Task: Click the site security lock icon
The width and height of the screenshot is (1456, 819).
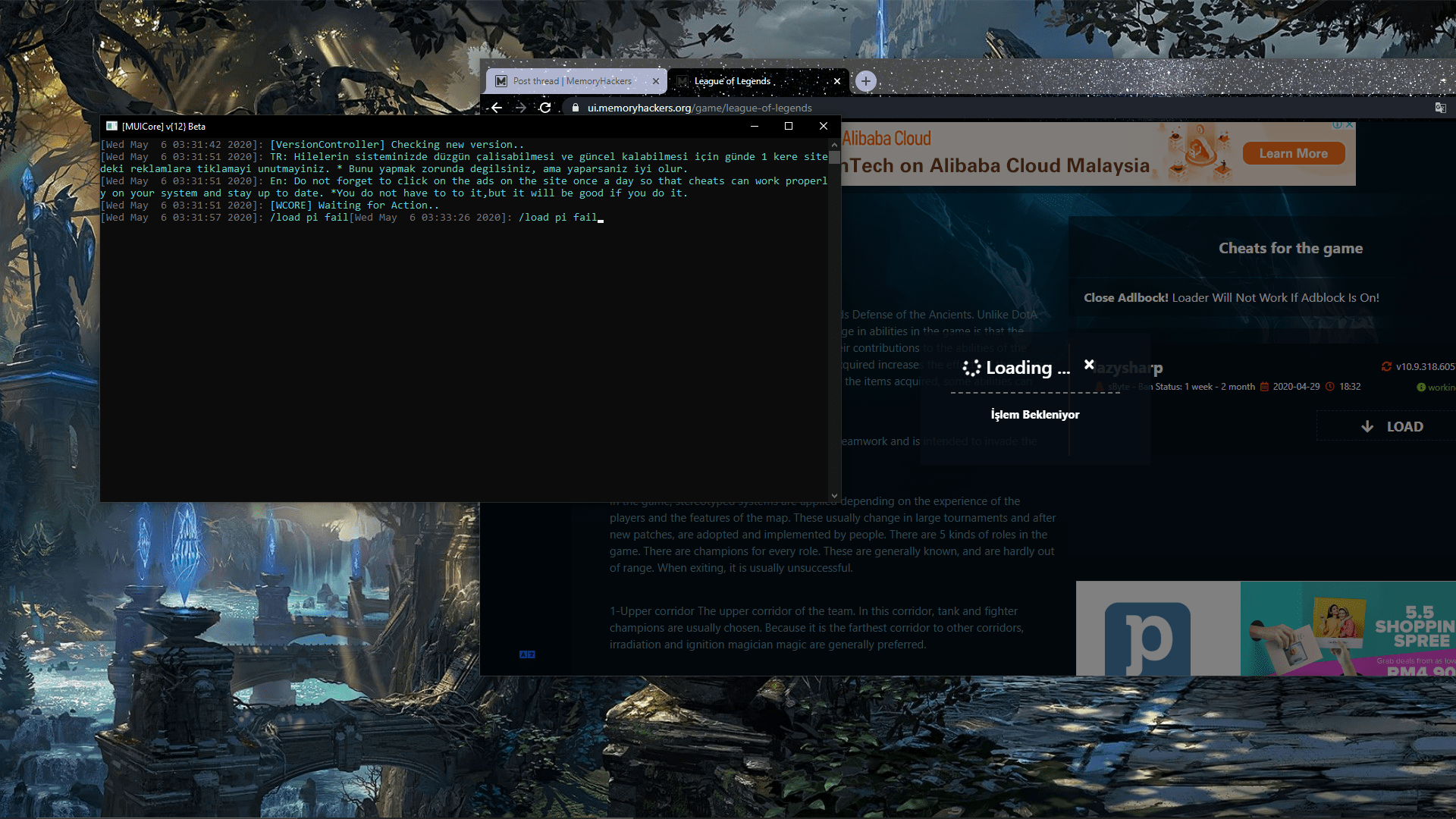Action: click(x=576, y=108)
